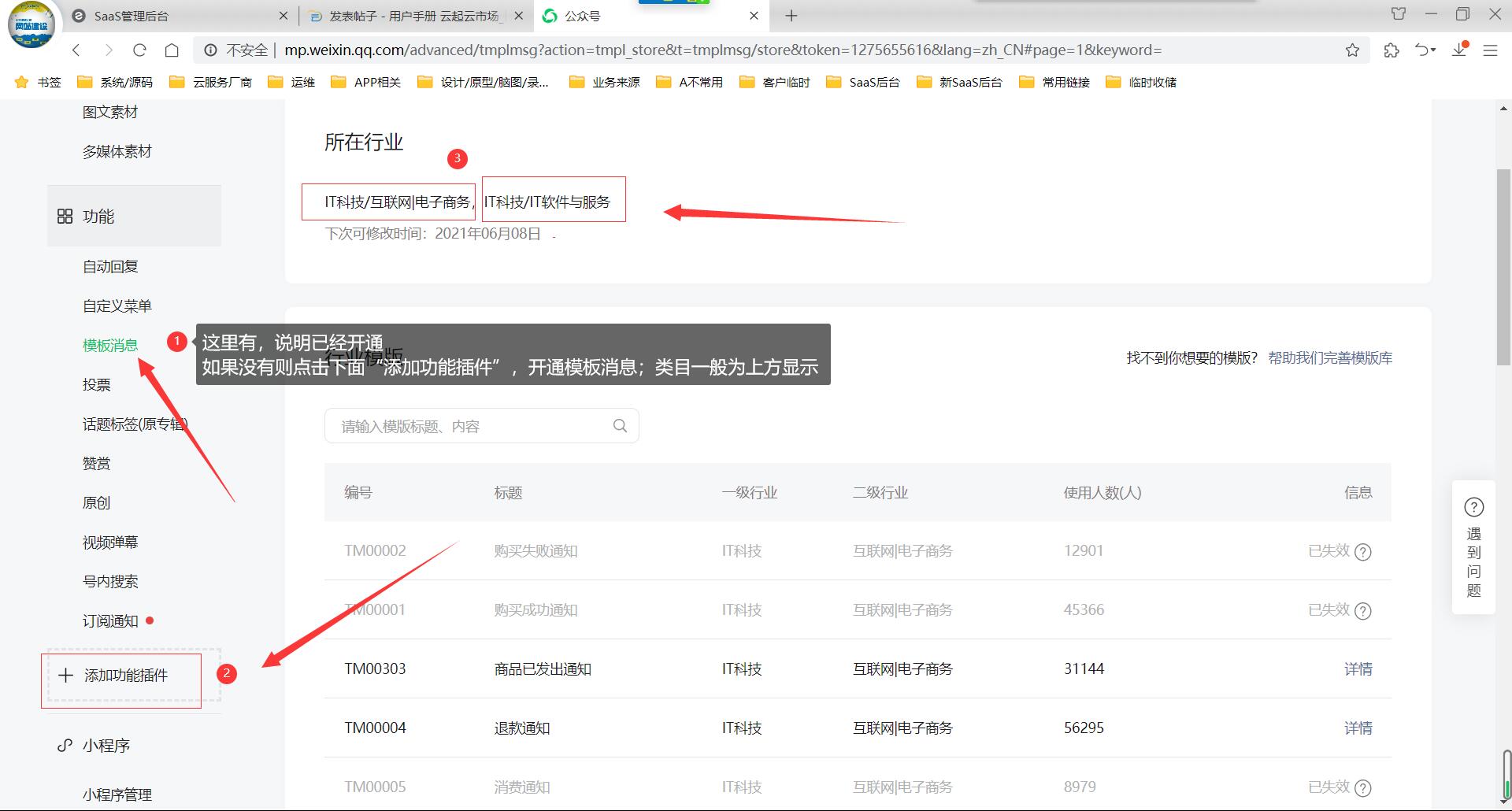Open the downloads icon
1512x811 pixels.
[1460, 50]
